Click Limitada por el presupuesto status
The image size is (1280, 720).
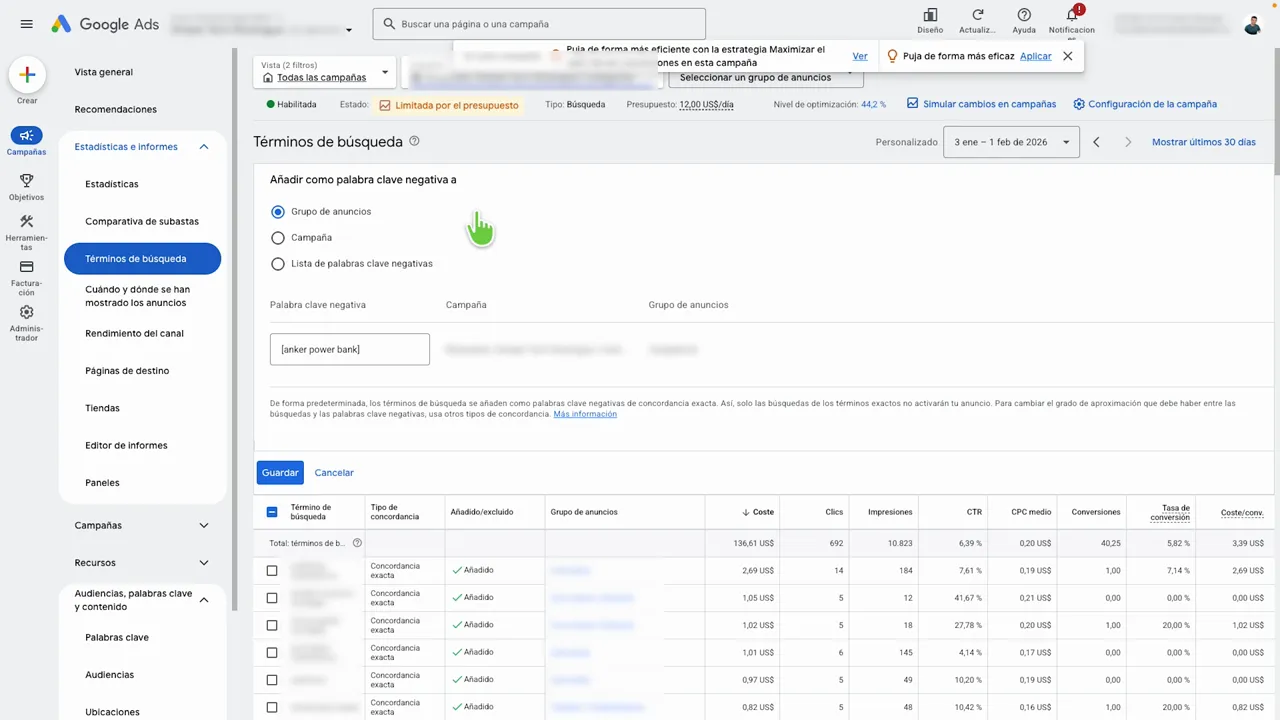[449, 104]
